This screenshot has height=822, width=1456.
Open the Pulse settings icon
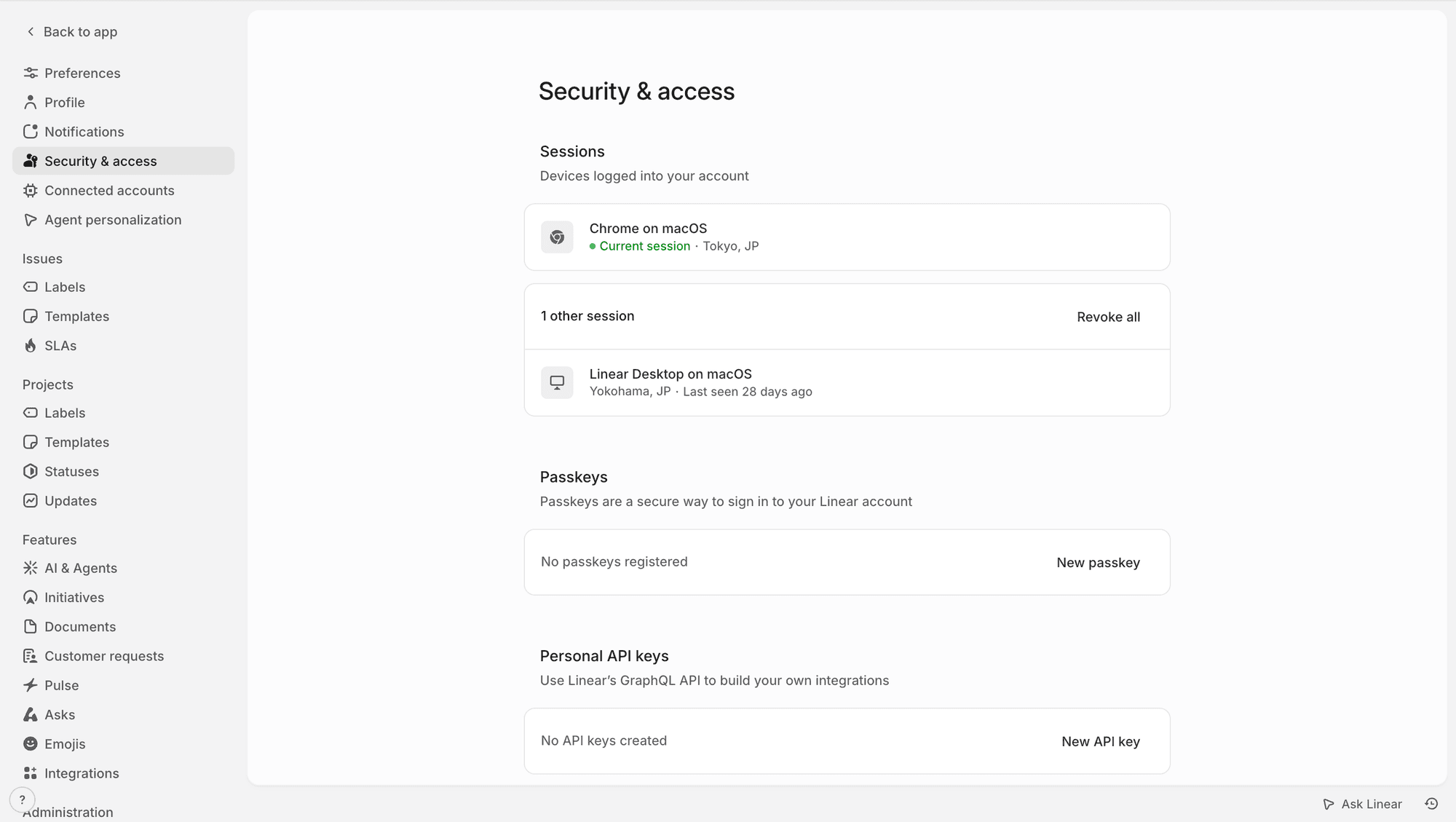pyautogui.click(x=30, y=685)
